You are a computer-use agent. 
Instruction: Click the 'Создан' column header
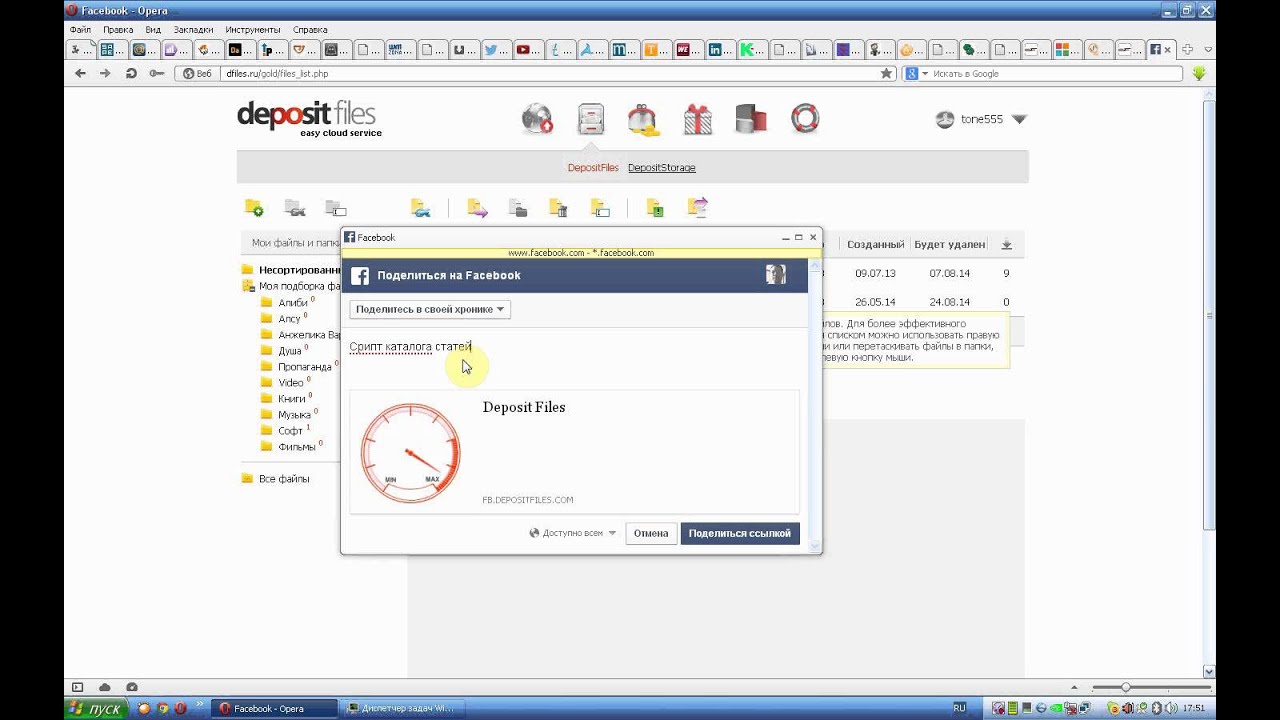(875, 244)
